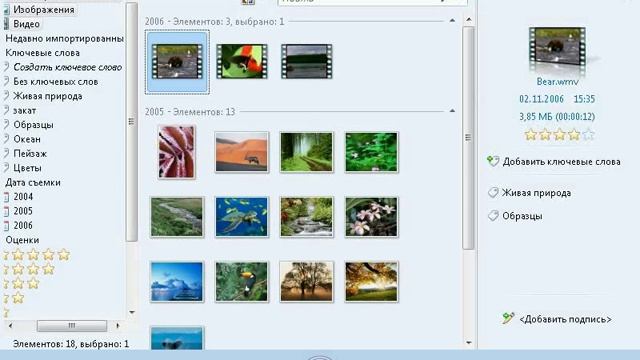Select the toucan photo

[x=242, y=282]
